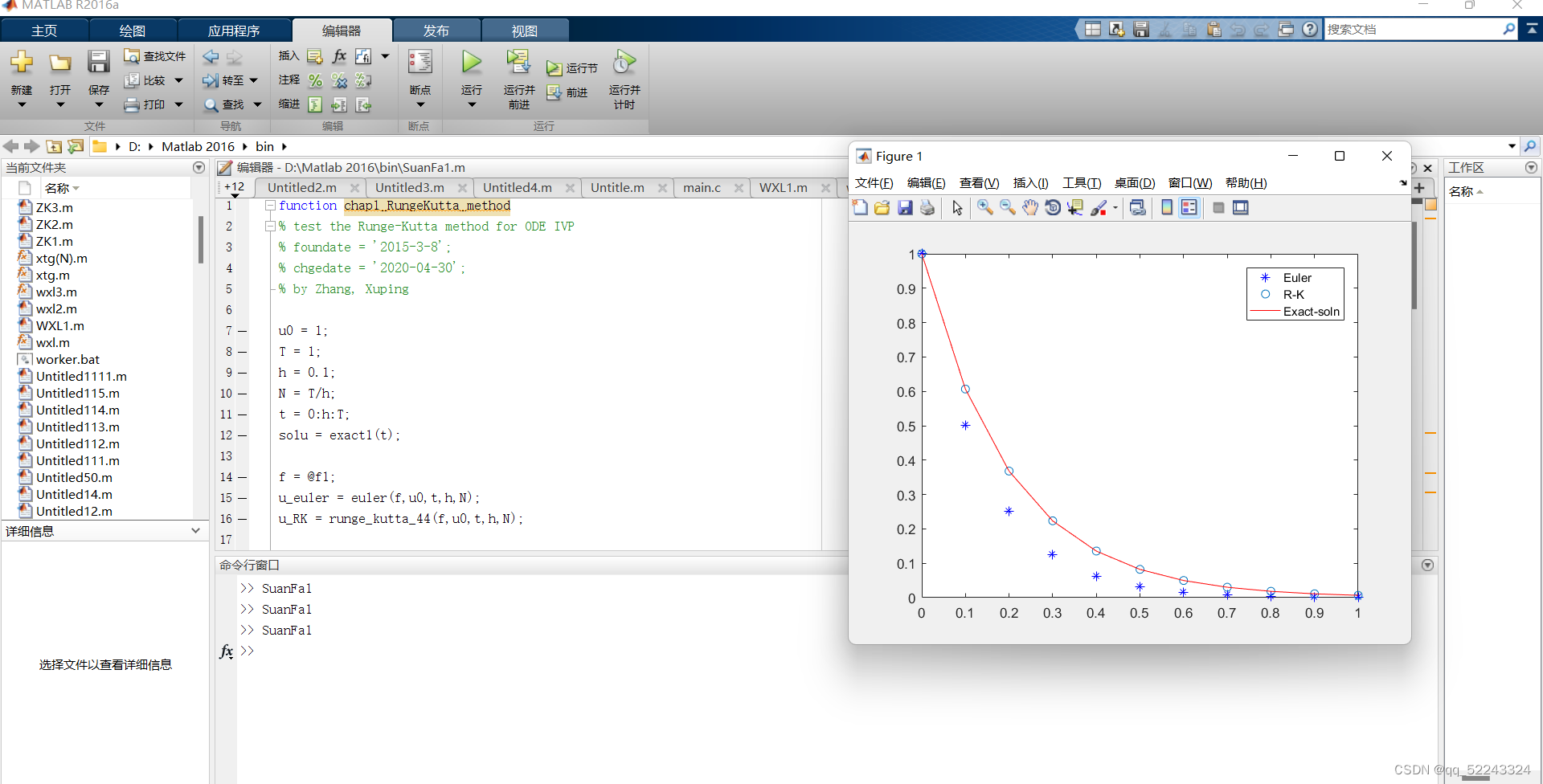Click the comment (%) icon in edit group
The image size is (1543, 784).
(x=315, y=80)
